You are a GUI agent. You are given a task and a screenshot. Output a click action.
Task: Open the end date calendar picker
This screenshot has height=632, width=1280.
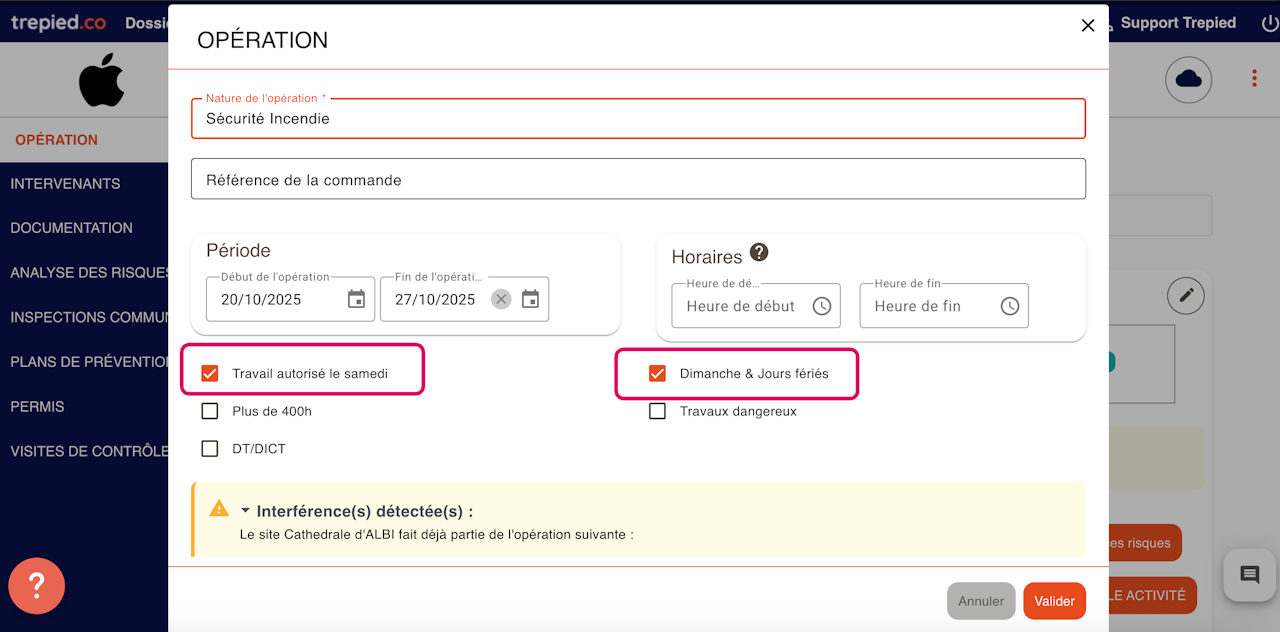click(530, 299)
